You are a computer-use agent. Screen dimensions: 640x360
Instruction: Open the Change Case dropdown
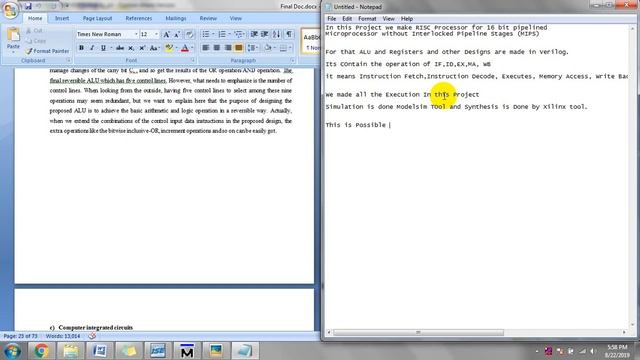pos(154,48)
